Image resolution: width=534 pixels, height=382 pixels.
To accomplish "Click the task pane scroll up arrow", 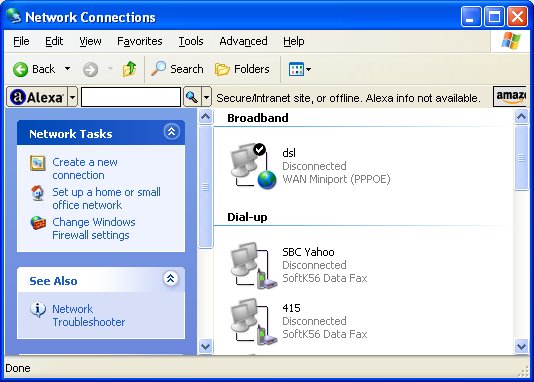I will tap(205, 117).
